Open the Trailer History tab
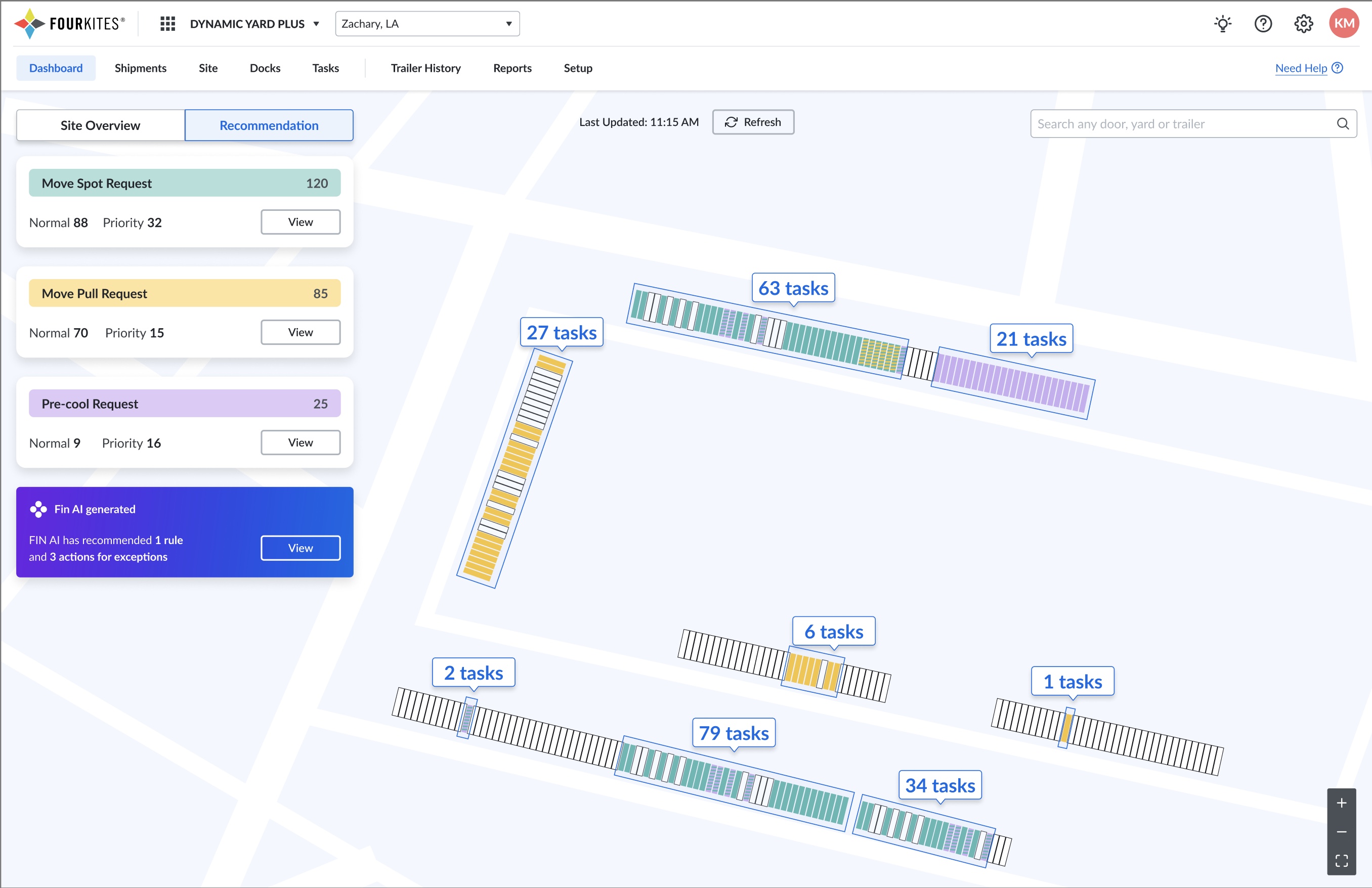 [x=426, y=68]
